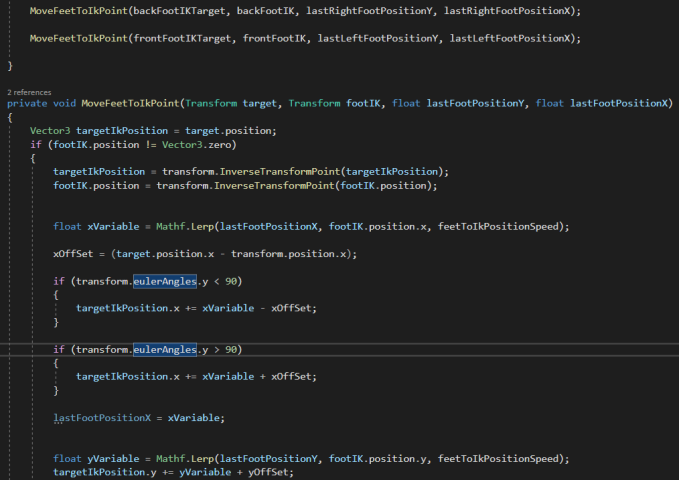The image size is (679, 480).
Task: Click 'float xVariable' declaration
Action: [96, 227]
